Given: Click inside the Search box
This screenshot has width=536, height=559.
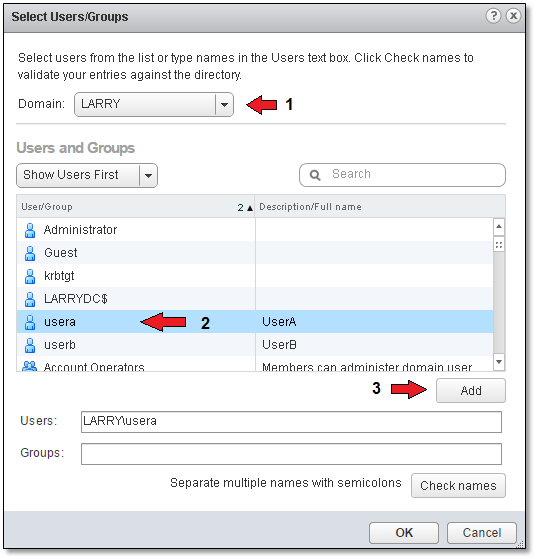Looking at the screenshot, I should pos(402,175).
